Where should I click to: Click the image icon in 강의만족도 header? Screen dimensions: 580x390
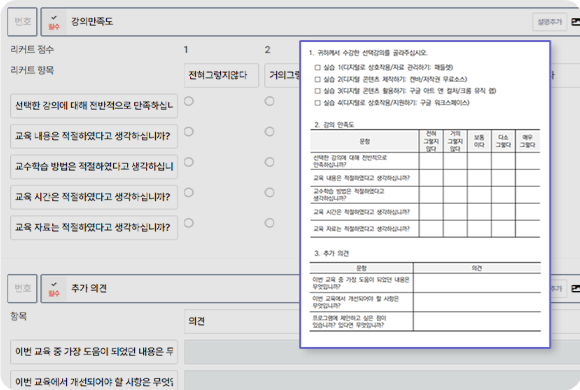coord(576,22)
